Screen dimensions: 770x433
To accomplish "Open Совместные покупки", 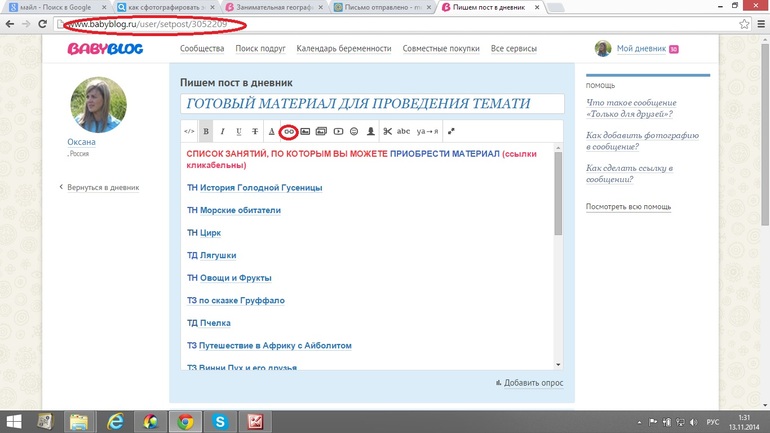I will pos(441,49).
